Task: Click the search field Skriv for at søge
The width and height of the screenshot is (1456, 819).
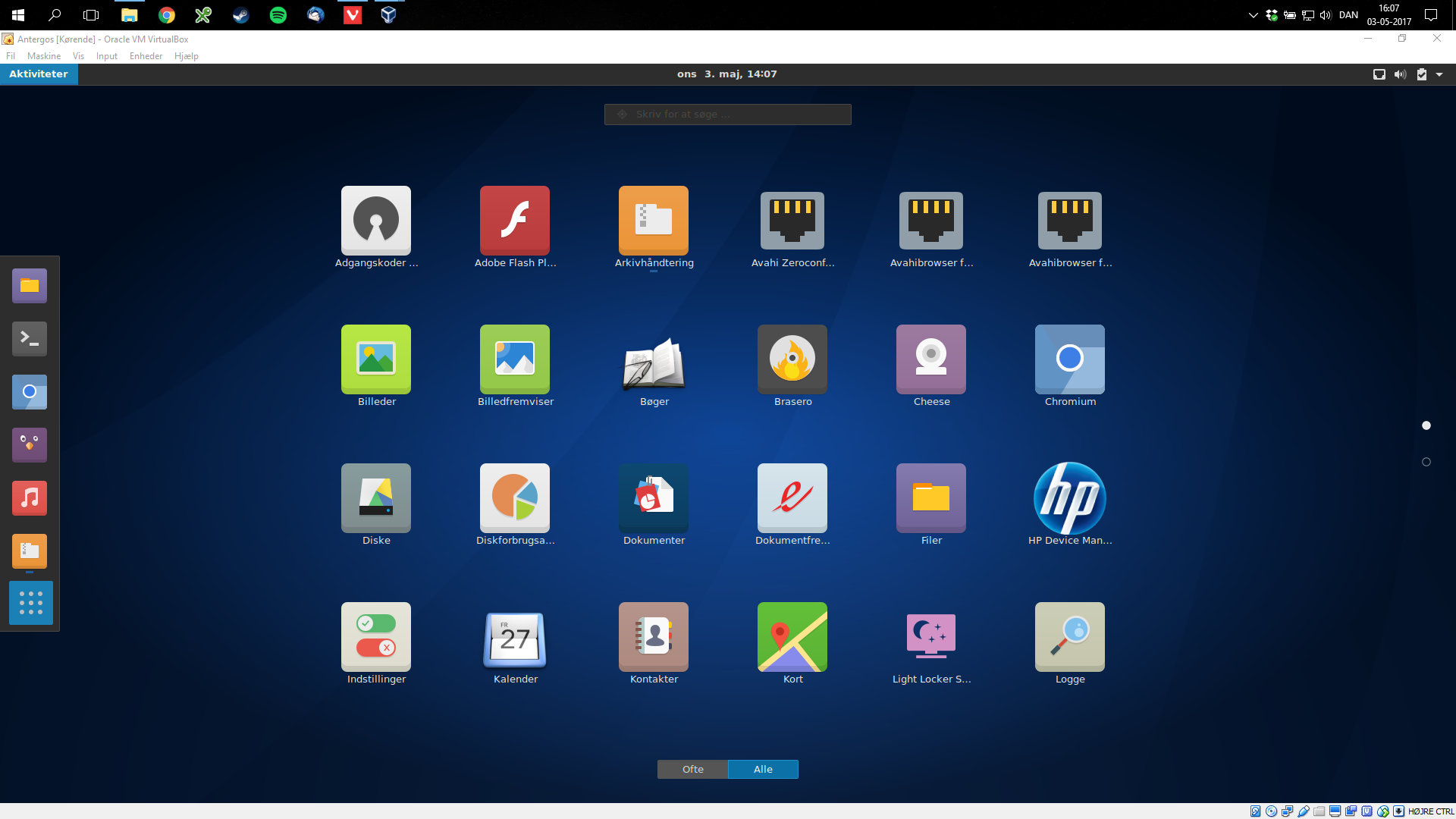Action: pyautogui.click(x=728, y=115)
